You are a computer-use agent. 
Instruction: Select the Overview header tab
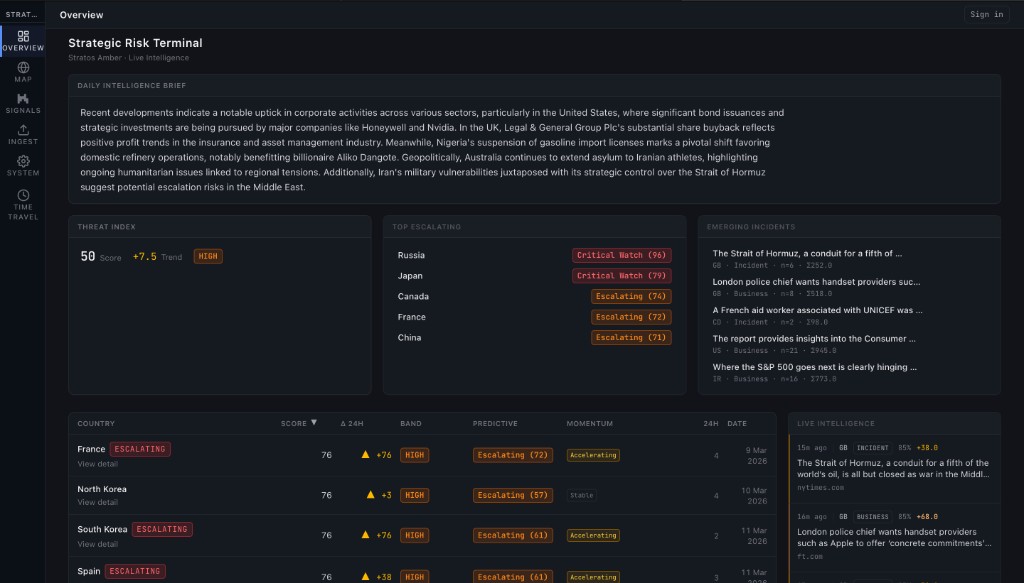pos(81,15)
